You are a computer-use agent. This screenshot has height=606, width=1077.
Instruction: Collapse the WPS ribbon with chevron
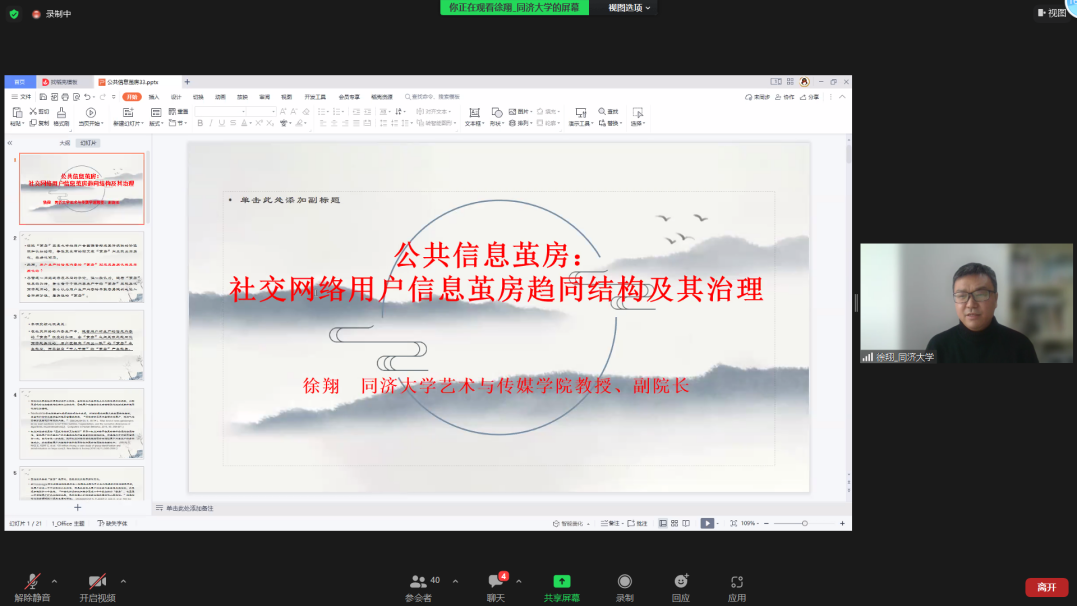(842, 97)
